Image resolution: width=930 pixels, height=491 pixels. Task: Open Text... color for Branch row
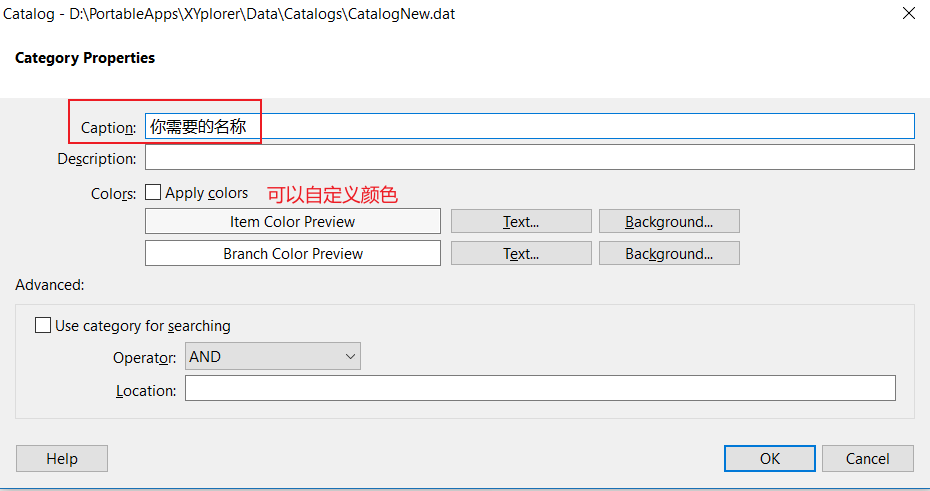pyautogui.click(x=521, y=253)
